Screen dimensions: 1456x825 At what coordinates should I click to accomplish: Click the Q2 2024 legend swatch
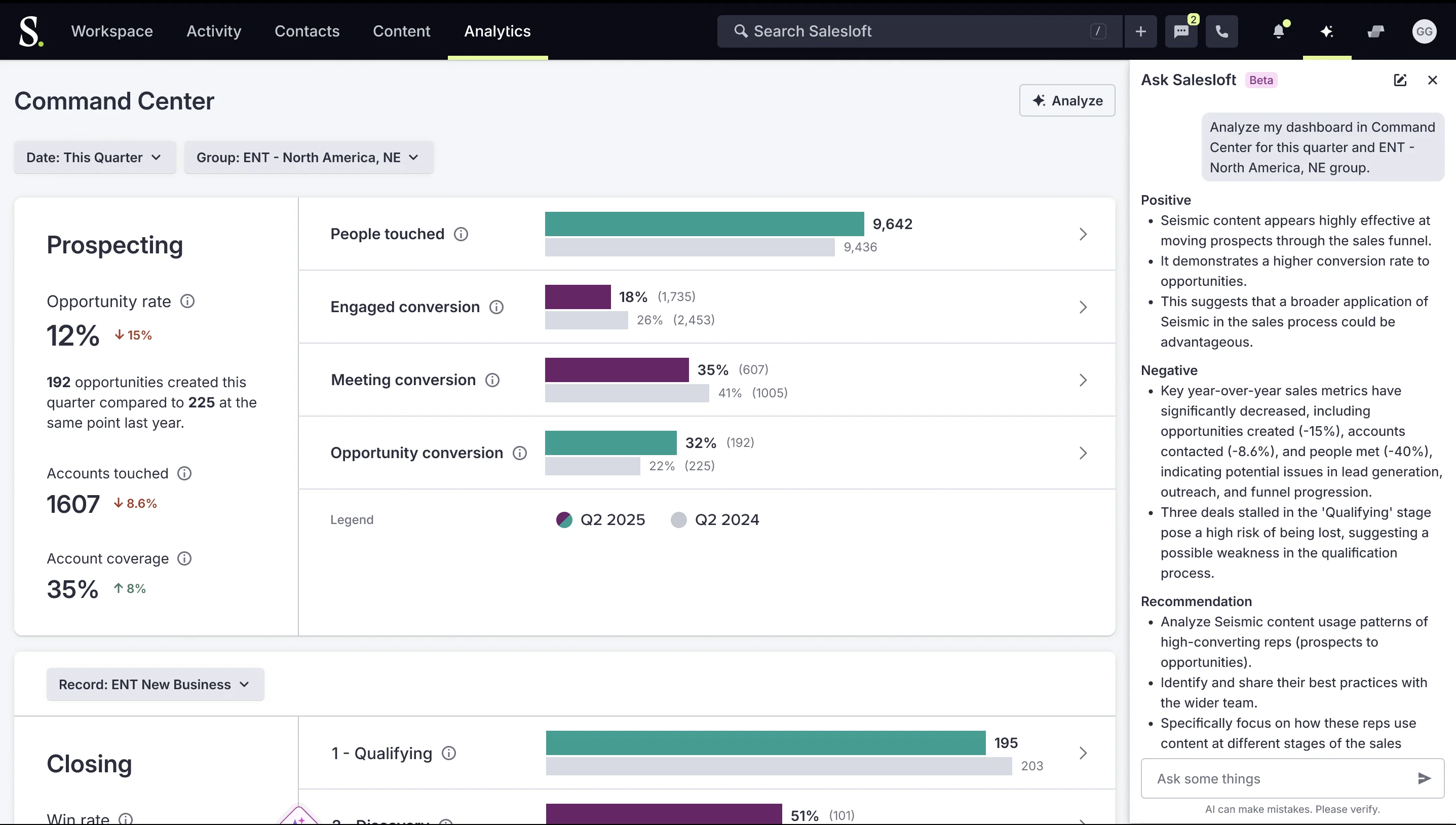point(678,519)
